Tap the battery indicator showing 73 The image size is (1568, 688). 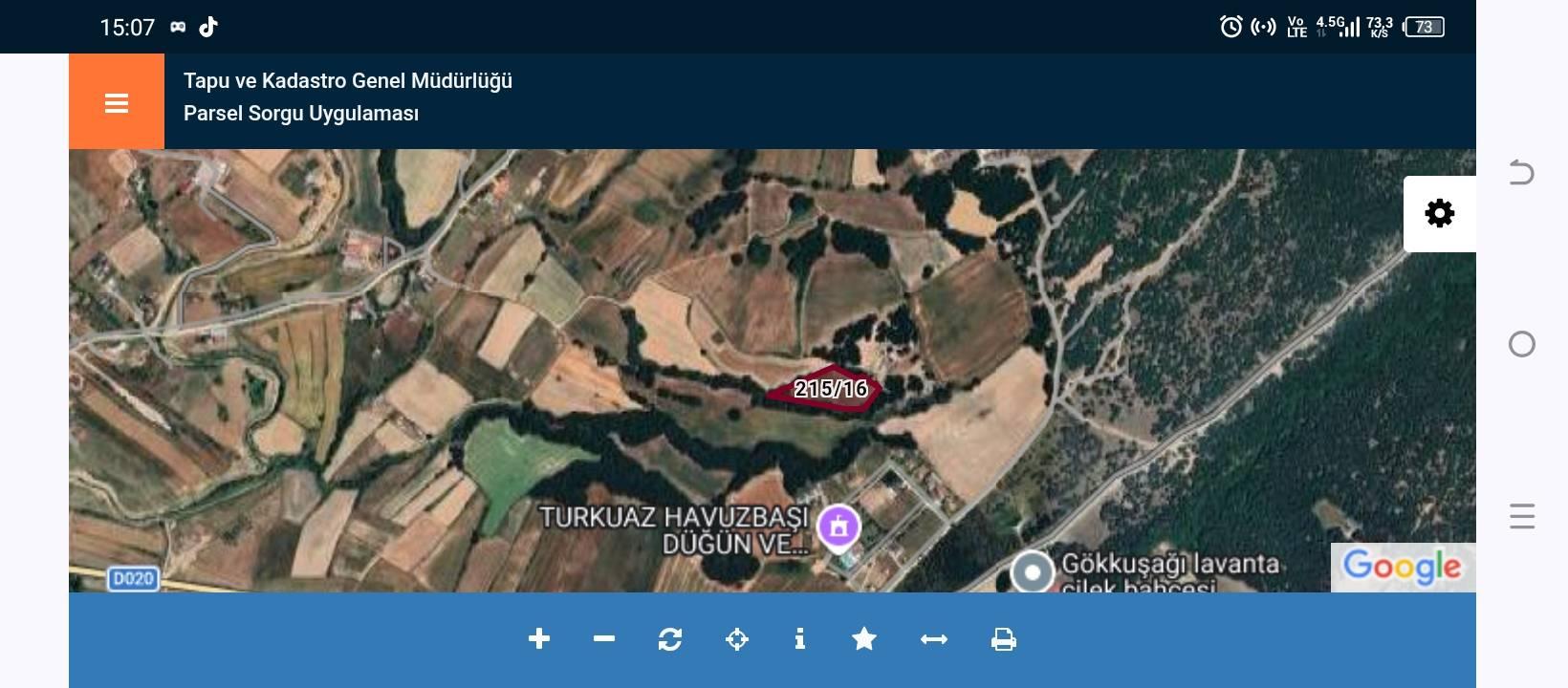pos(1424,27)
